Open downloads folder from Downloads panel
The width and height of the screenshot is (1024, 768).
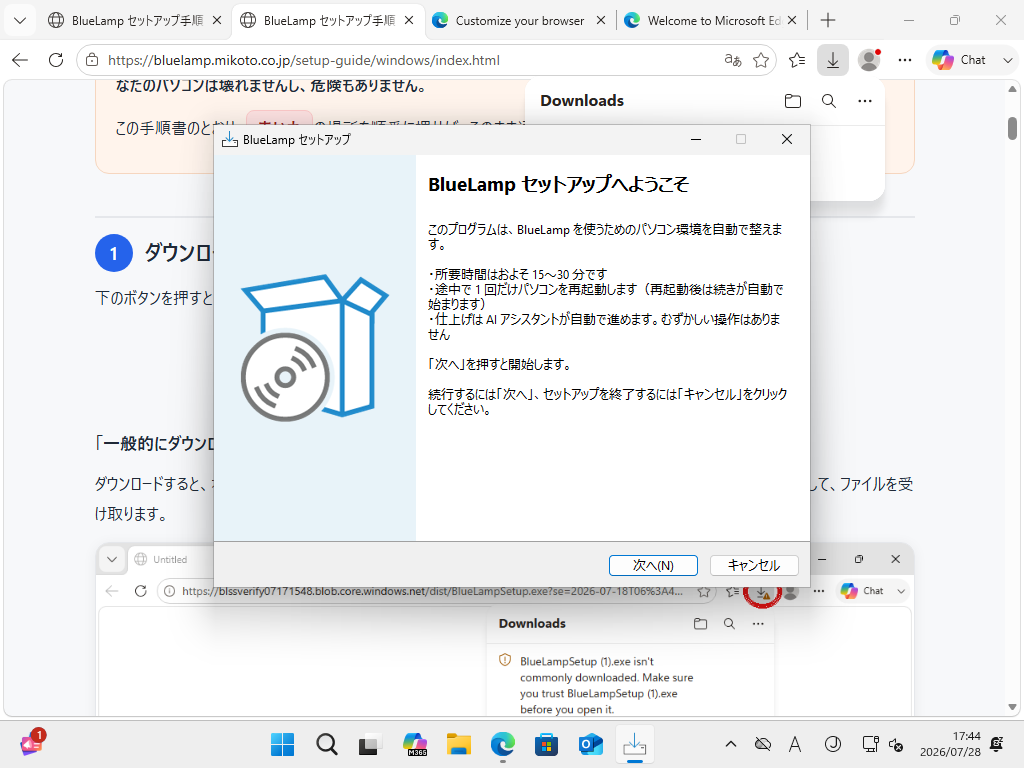[793, 101]
